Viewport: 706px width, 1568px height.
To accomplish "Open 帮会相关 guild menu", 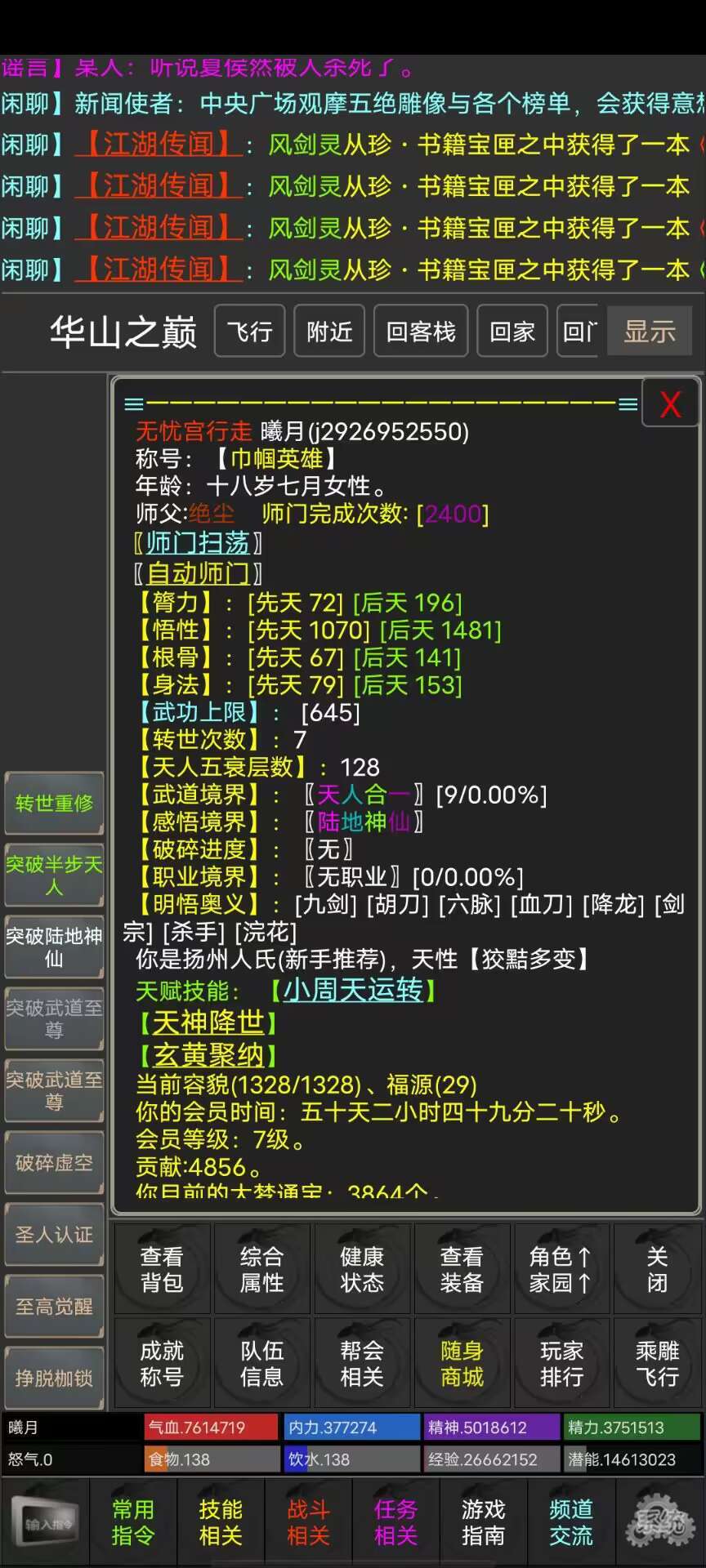I will point(361,1364).
